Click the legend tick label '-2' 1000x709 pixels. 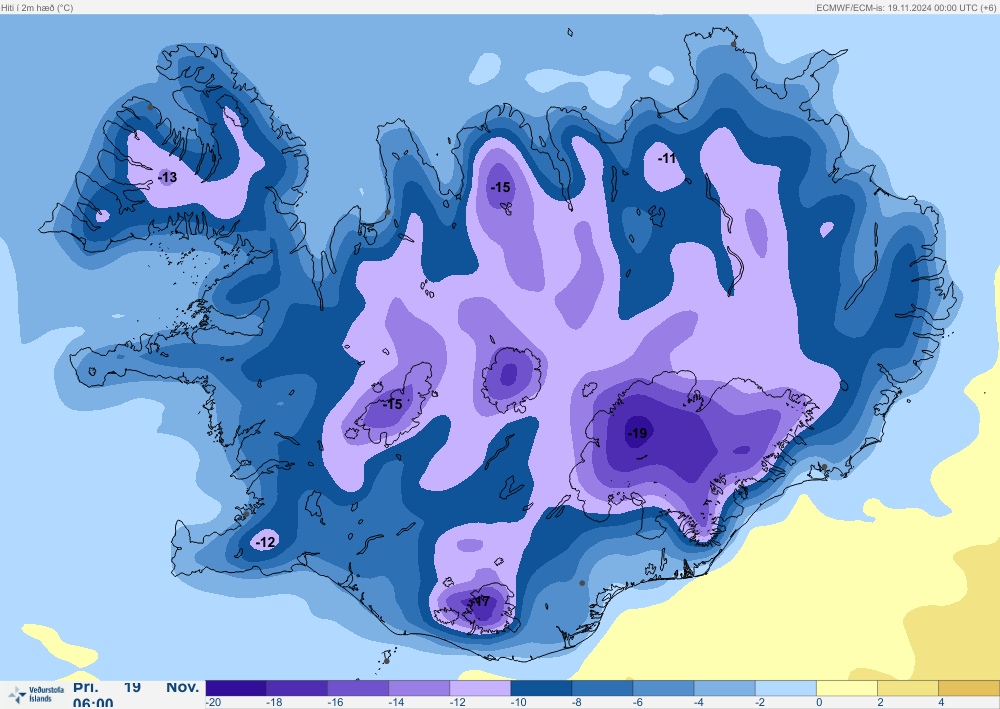click(760, 703)
